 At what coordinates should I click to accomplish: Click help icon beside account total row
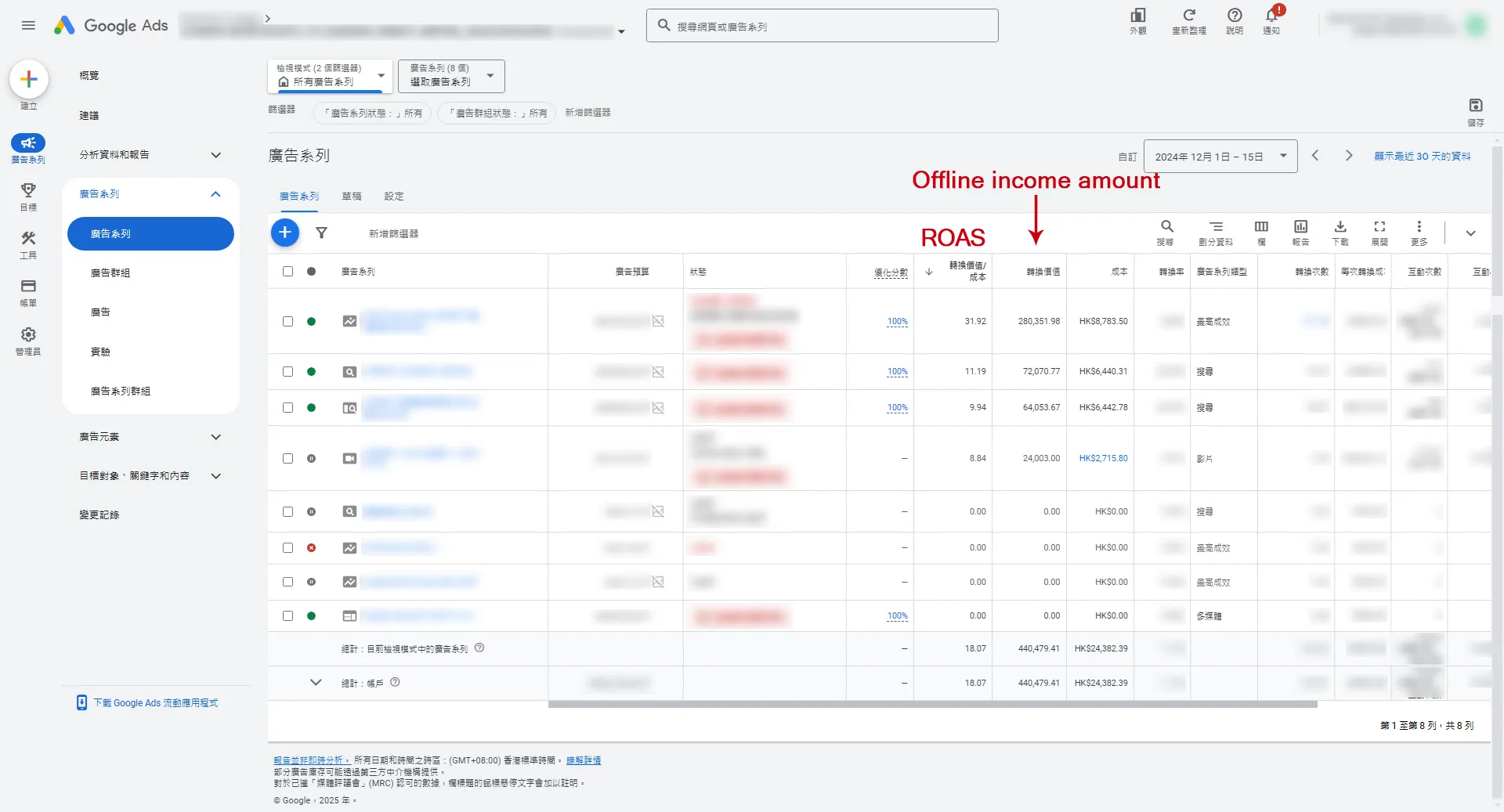click(x=395, y=682)
